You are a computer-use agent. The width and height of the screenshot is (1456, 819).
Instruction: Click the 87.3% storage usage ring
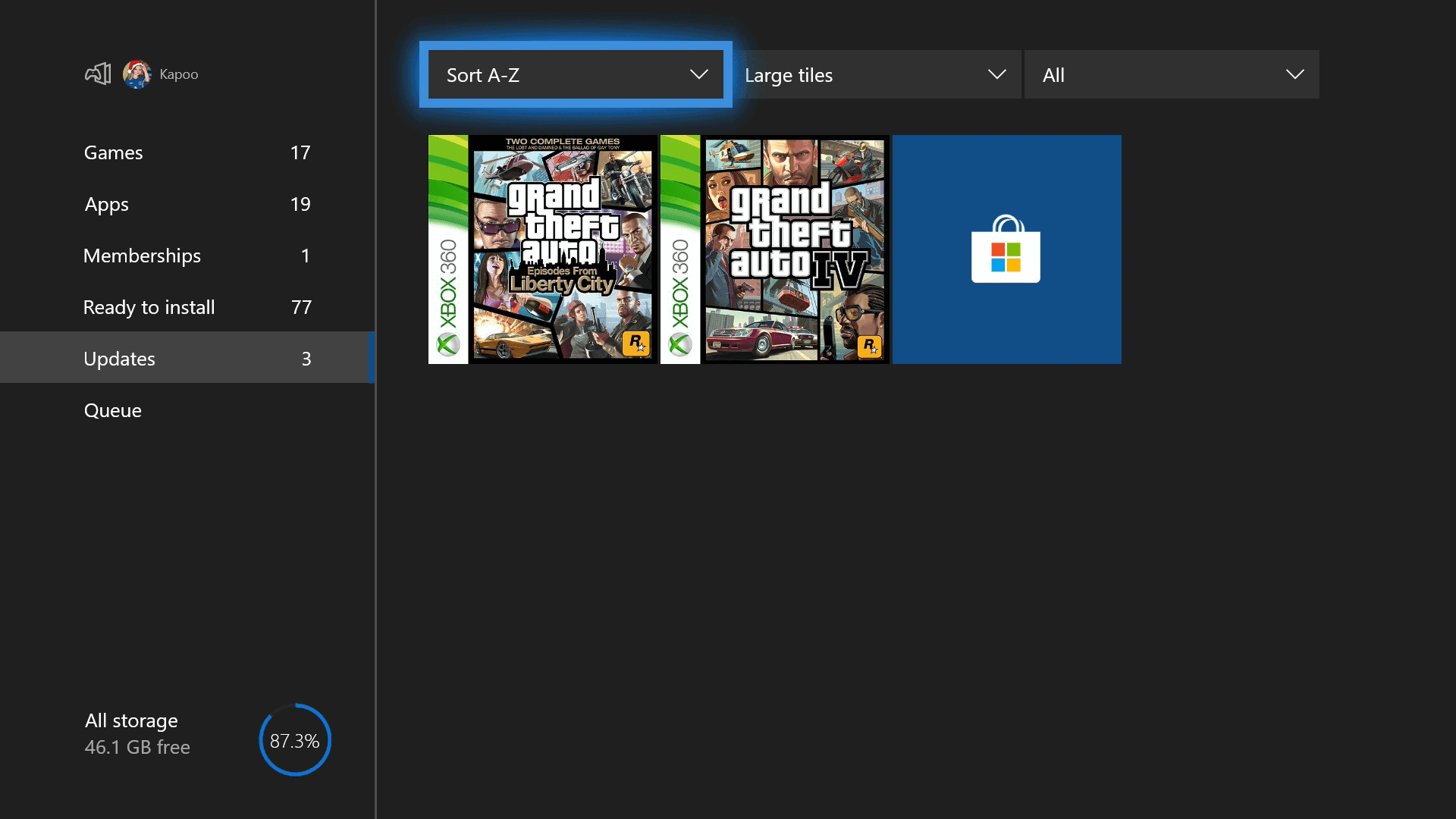[x=295, y=740]
